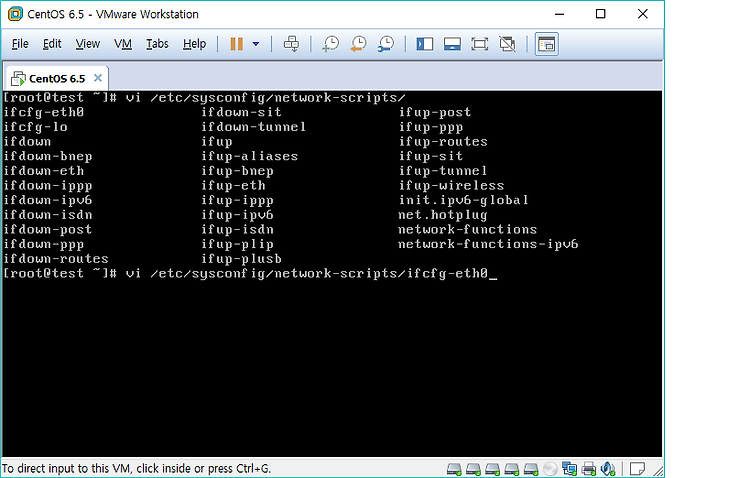This screenshot has height=478, width=750.
Task: Open the Tabs menu
Action: click(x=157, y=44)
